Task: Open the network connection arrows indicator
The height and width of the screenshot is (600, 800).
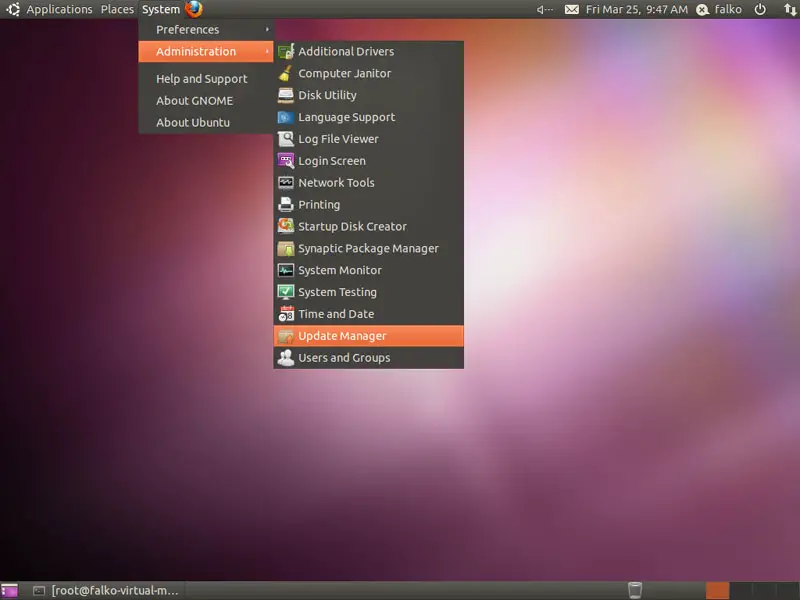Action: click(790, 9)
